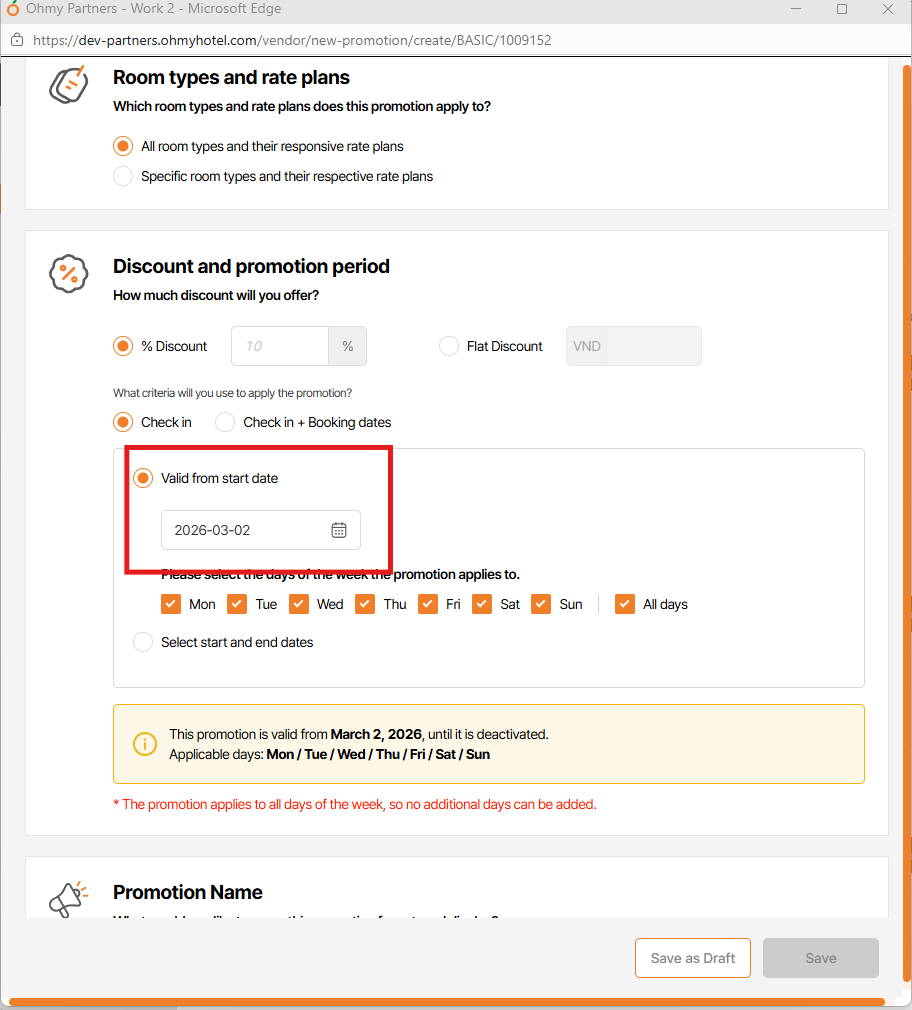Choose Select start and end dates
The width and height of the screenshot is (912, 1010).
pyautogui.click(x=143, y=642)
